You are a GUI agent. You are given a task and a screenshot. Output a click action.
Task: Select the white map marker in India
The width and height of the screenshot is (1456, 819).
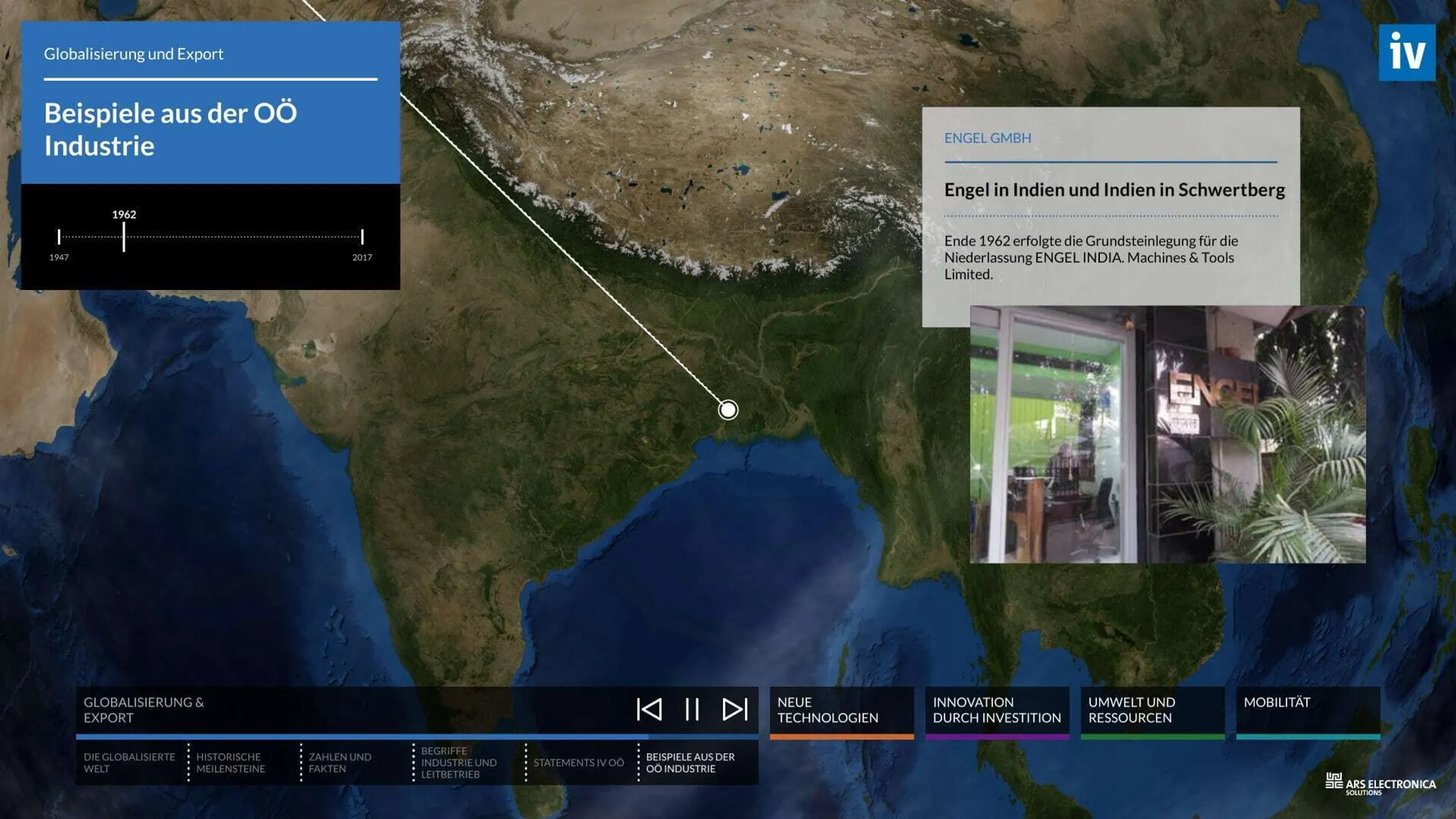pyautogui.click(x=727, y=409)
